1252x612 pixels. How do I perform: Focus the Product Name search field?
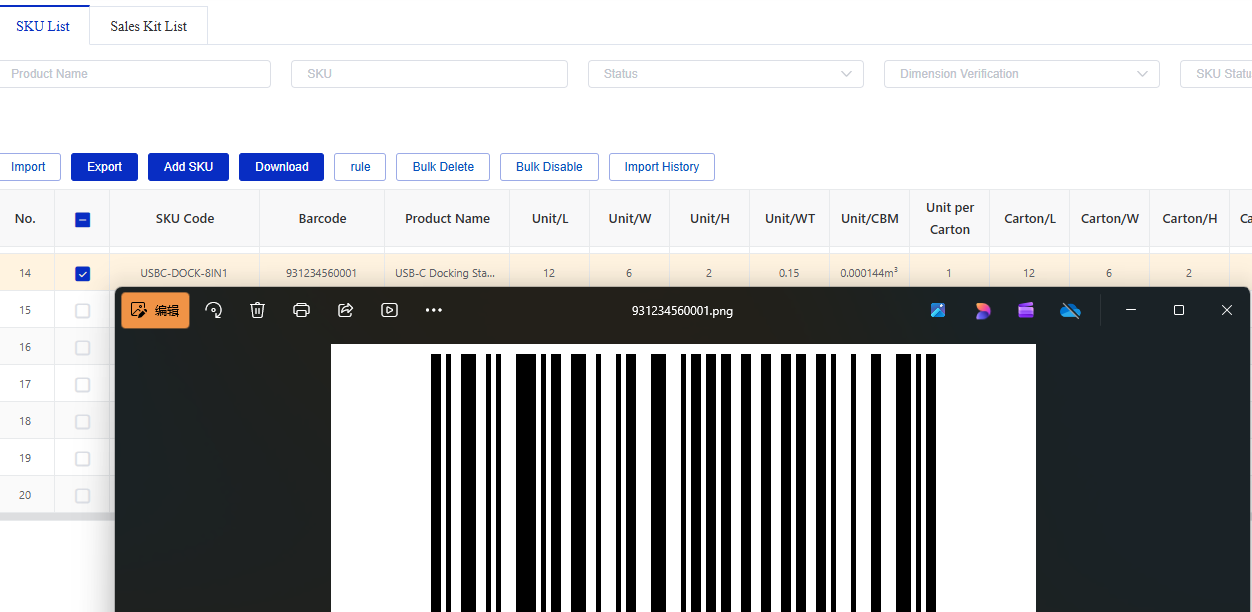click(x=135, y=74)
